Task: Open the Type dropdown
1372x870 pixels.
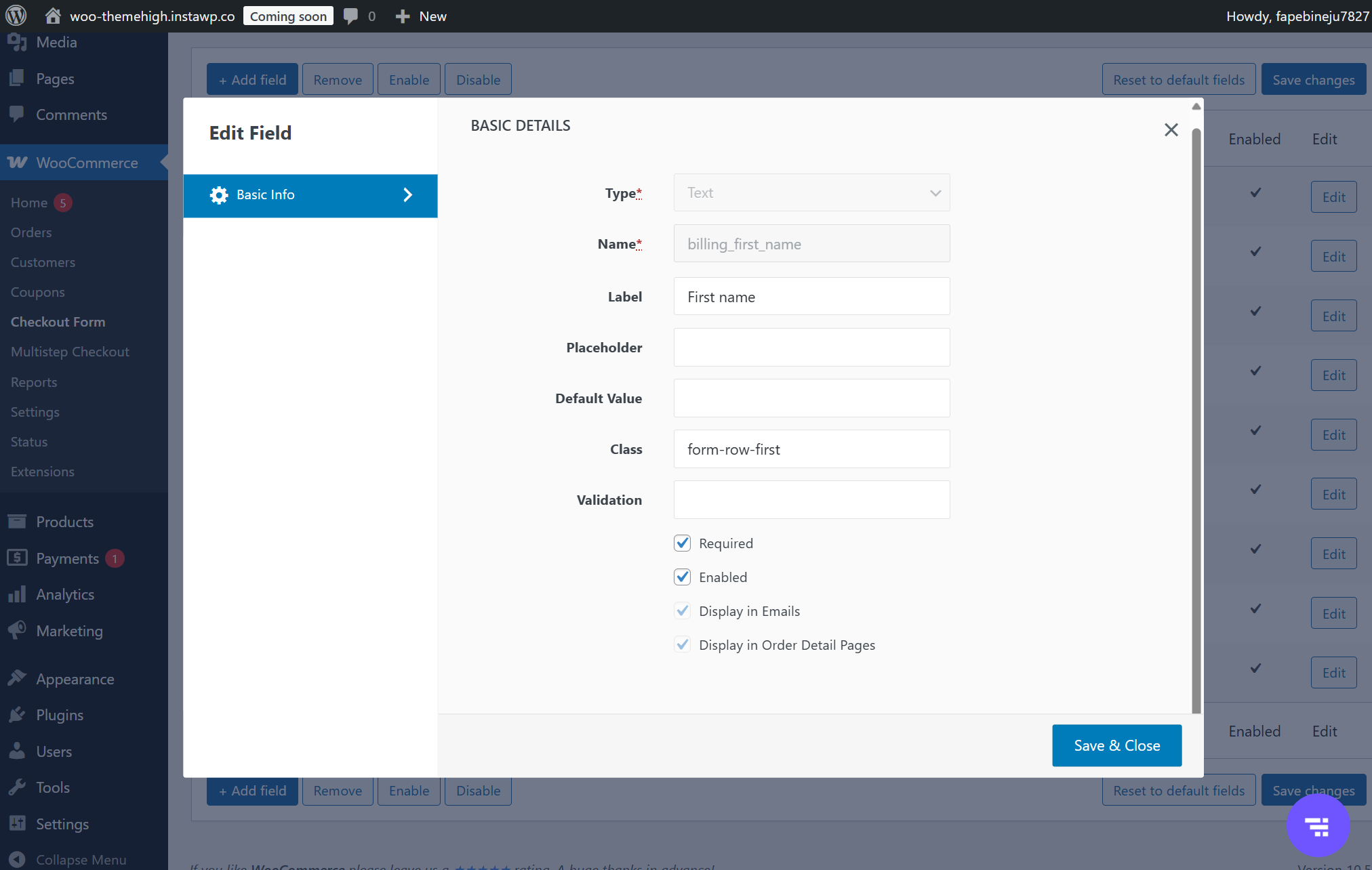Action: (x=811, y=193)
